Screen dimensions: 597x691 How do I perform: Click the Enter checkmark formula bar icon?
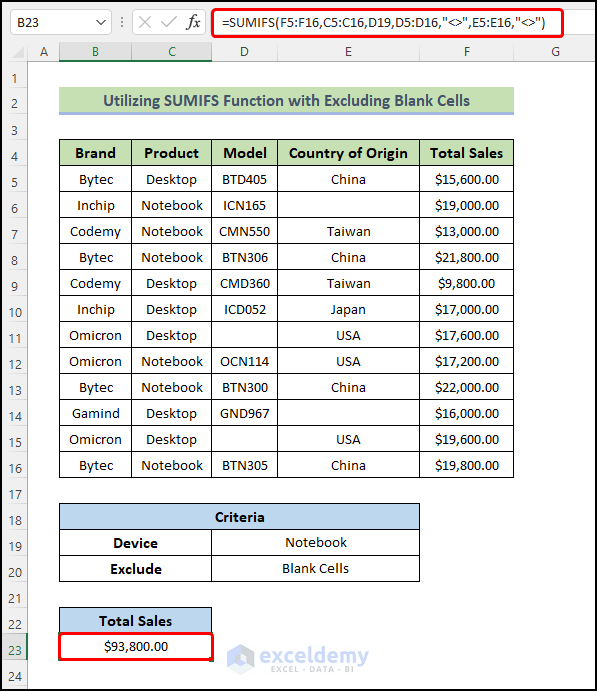coord(168,22)
